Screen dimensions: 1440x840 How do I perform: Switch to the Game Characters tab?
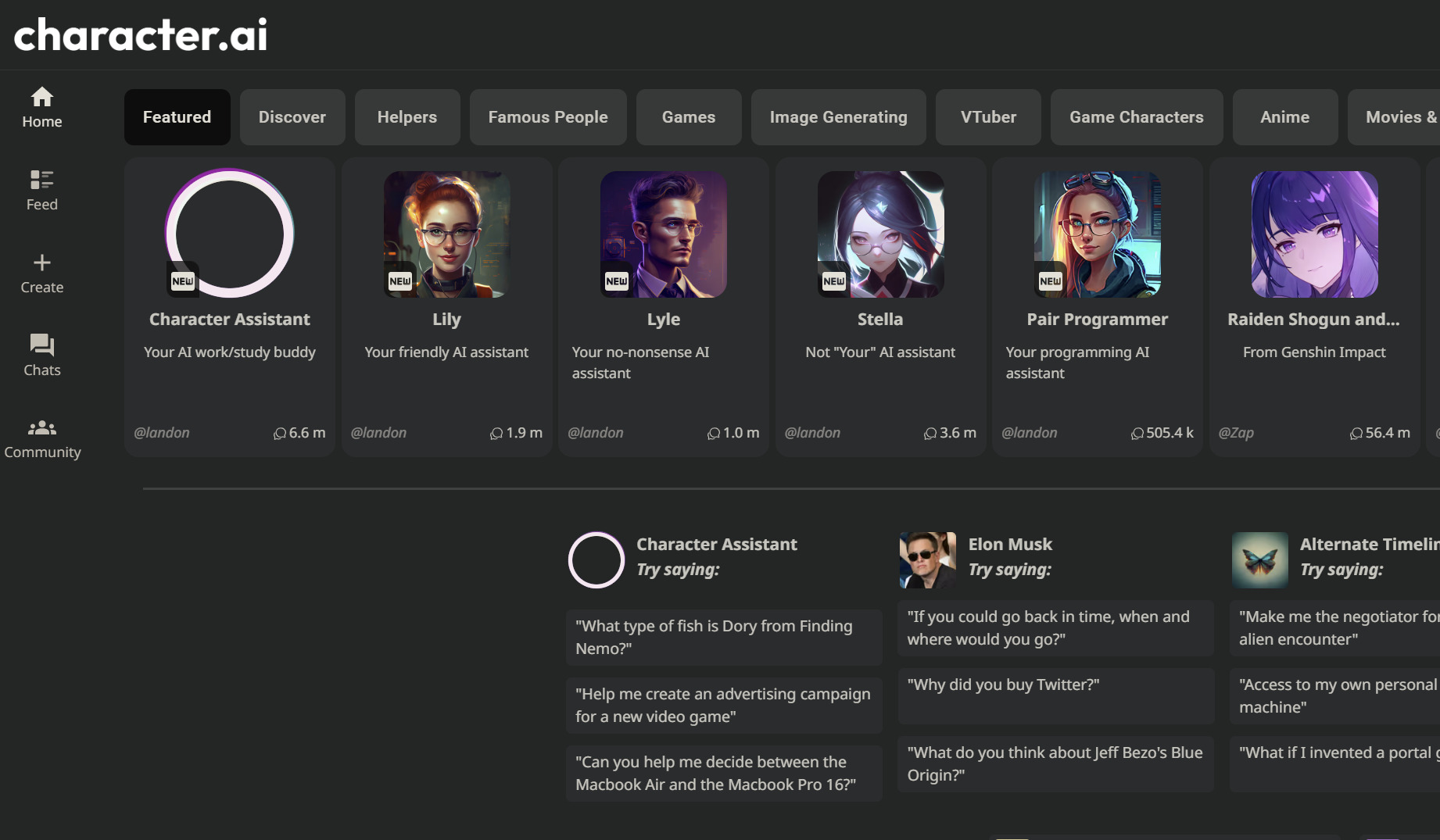pos(1137,117)
